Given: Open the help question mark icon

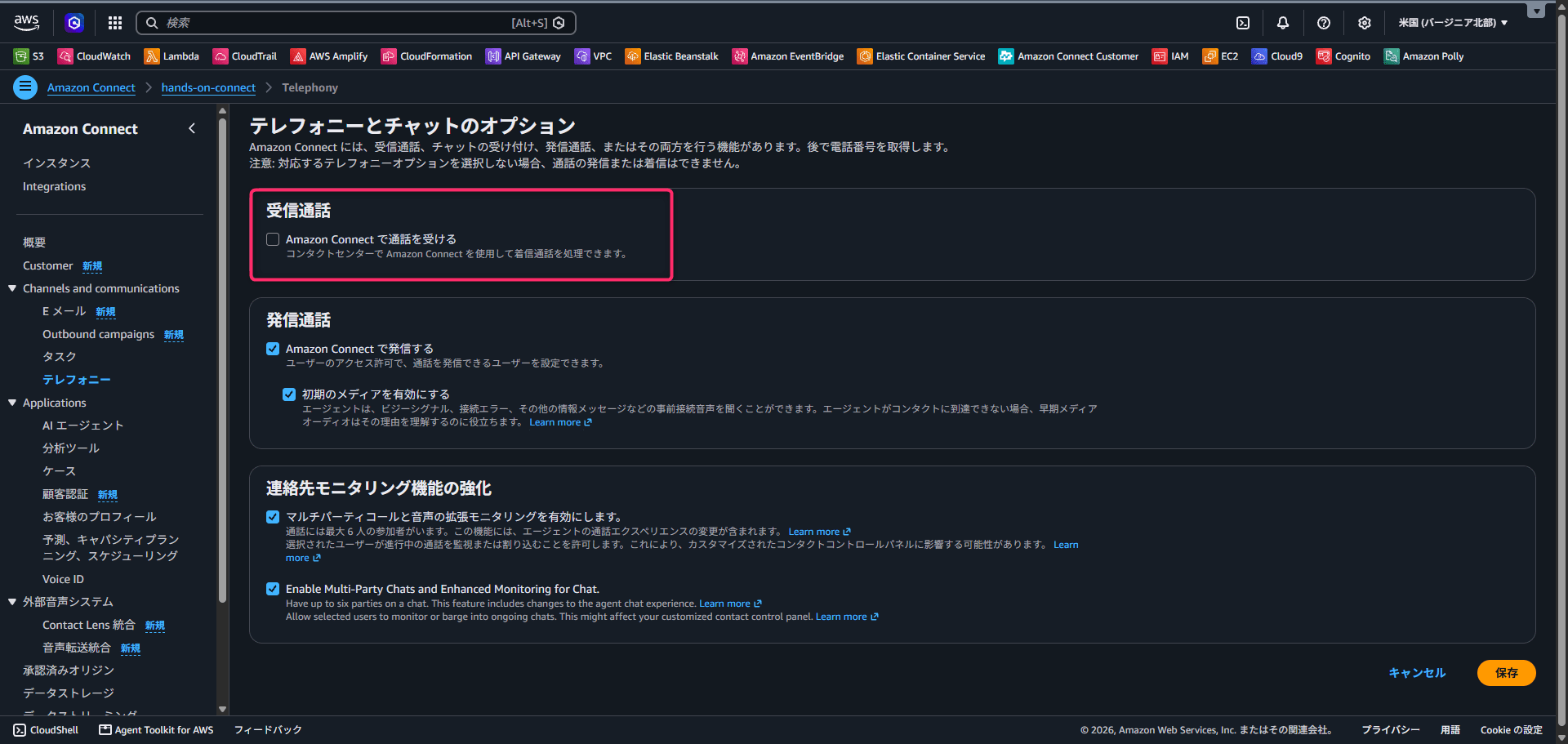Looking at the screenshot, I should click(x=1324, y=23).
